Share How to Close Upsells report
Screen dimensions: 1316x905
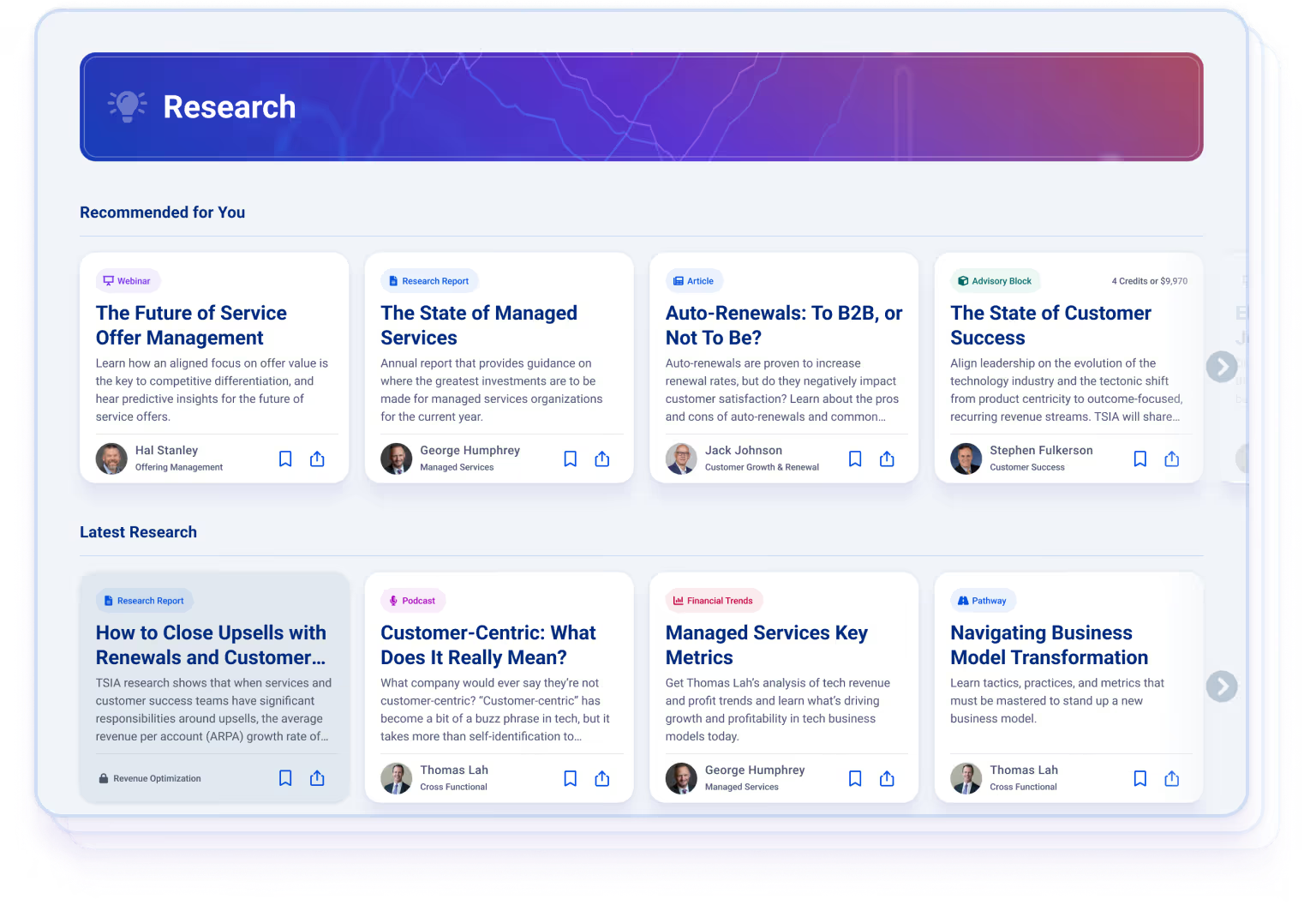click(317, 778)
